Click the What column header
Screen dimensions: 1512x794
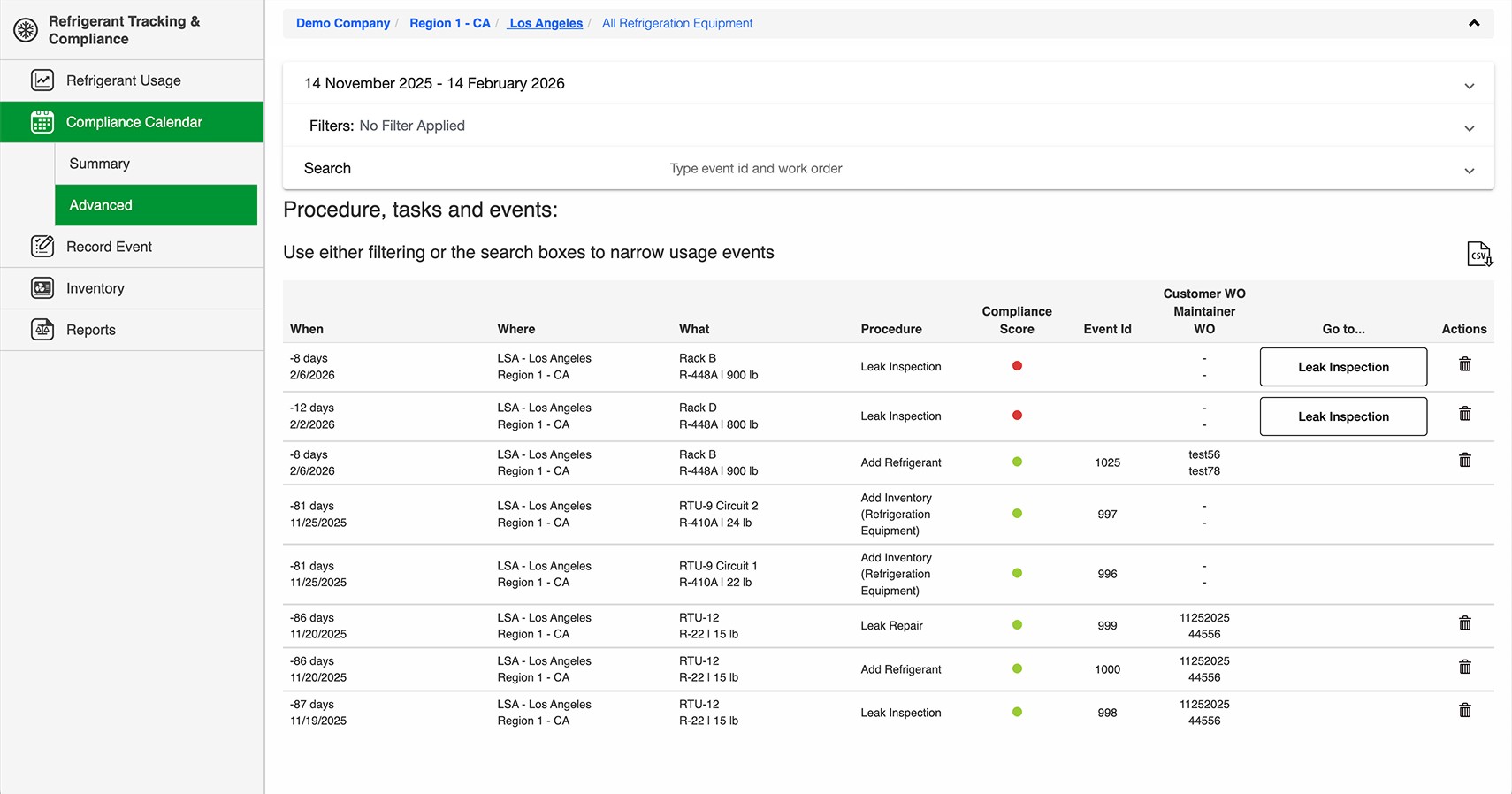point(694,329)
